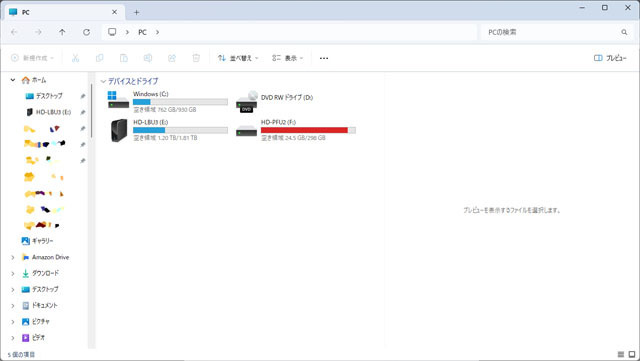Open the three-dot more options menu
This screenshot has height=361, width=640.
coord(324,58)
